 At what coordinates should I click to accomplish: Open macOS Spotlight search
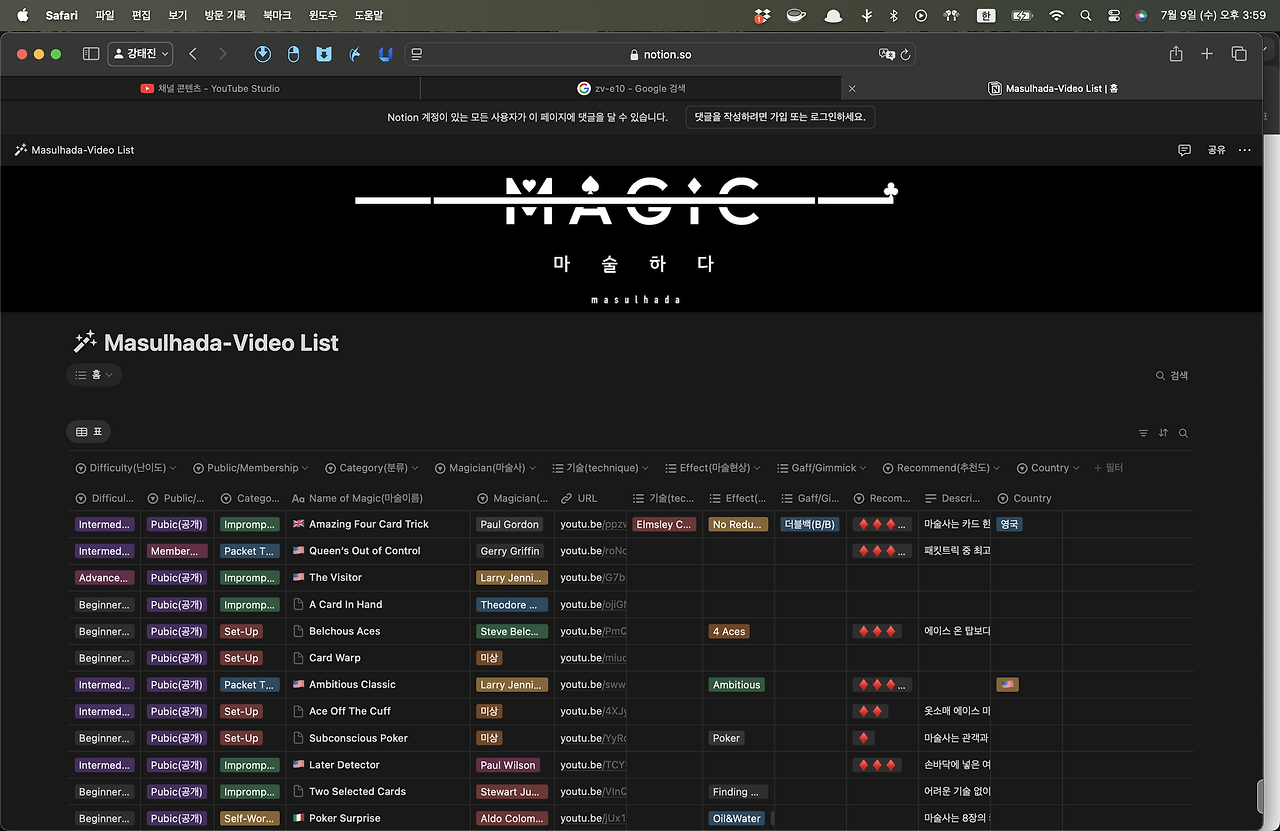pos(1085,15)
